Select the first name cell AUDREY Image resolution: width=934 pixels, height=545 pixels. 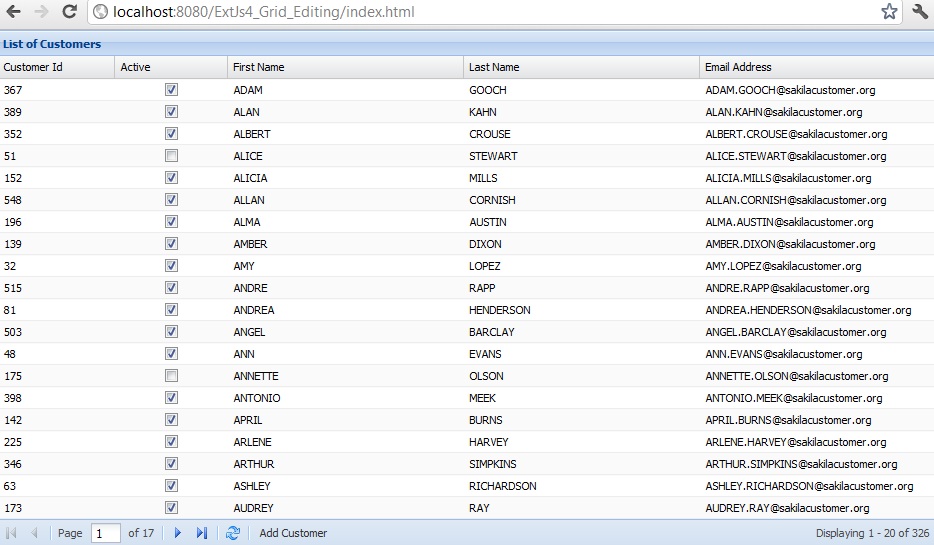[253, 508]
